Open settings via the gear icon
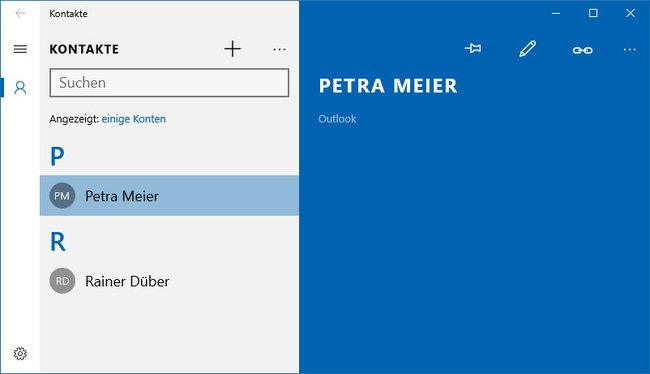This screenshot has height=374, width=650. pyautogui.click(x=20, y=354)
